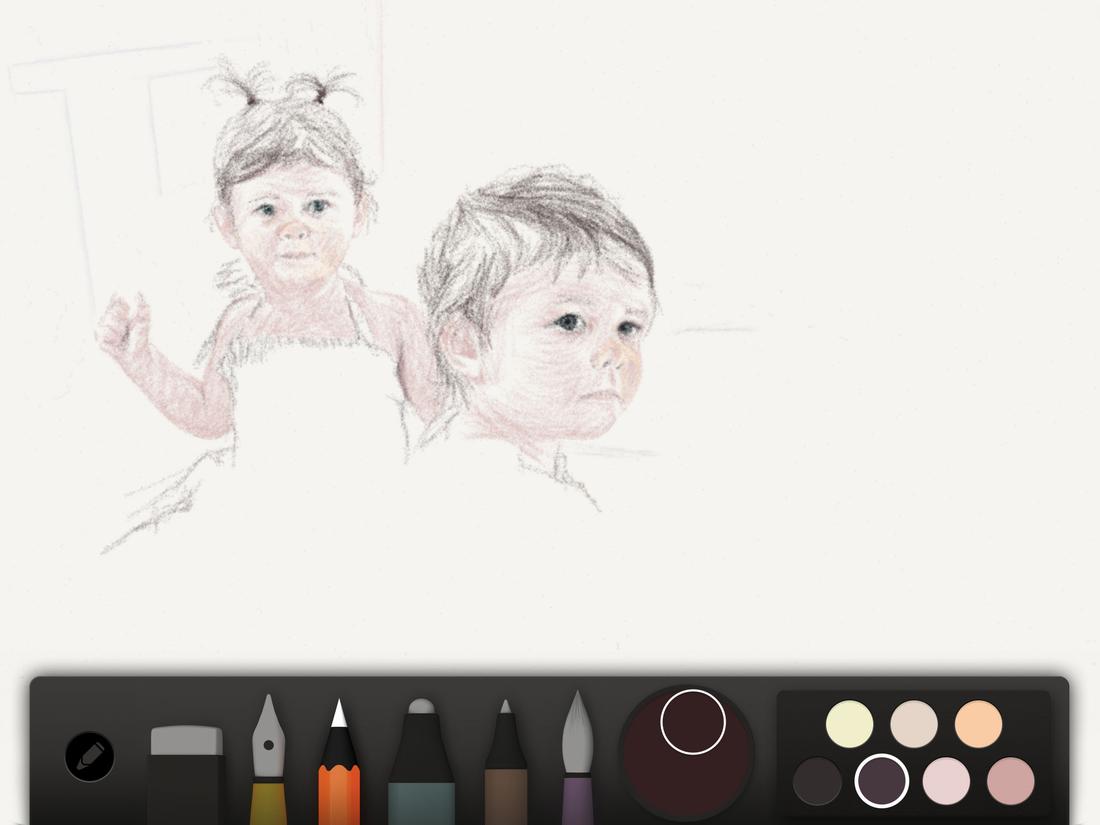Tap the pencil mode button on the left
This screenshot has width=1100, height=825.
point(90,756)
